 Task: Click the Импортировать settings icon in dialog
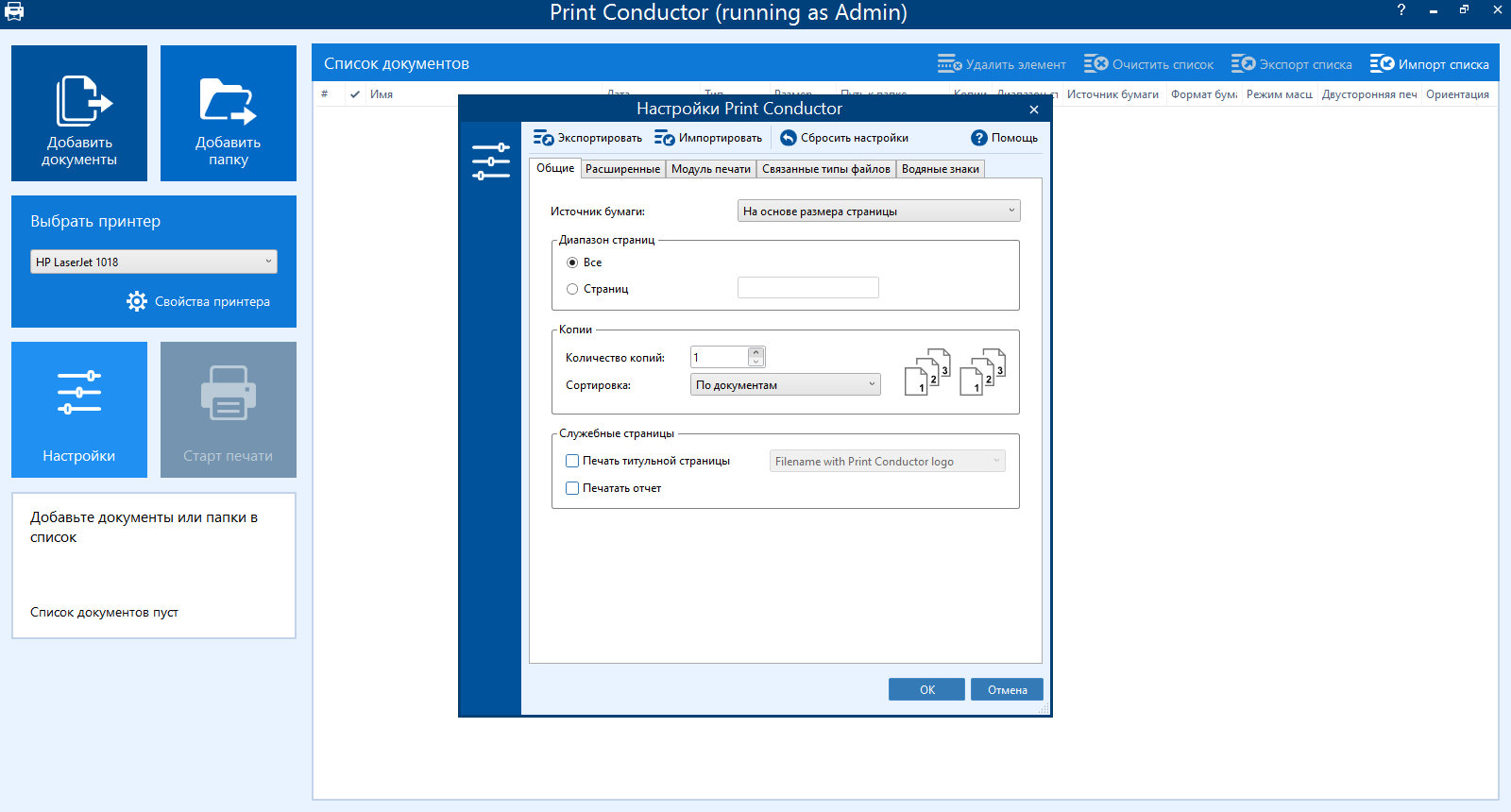(x=664, y=138)
